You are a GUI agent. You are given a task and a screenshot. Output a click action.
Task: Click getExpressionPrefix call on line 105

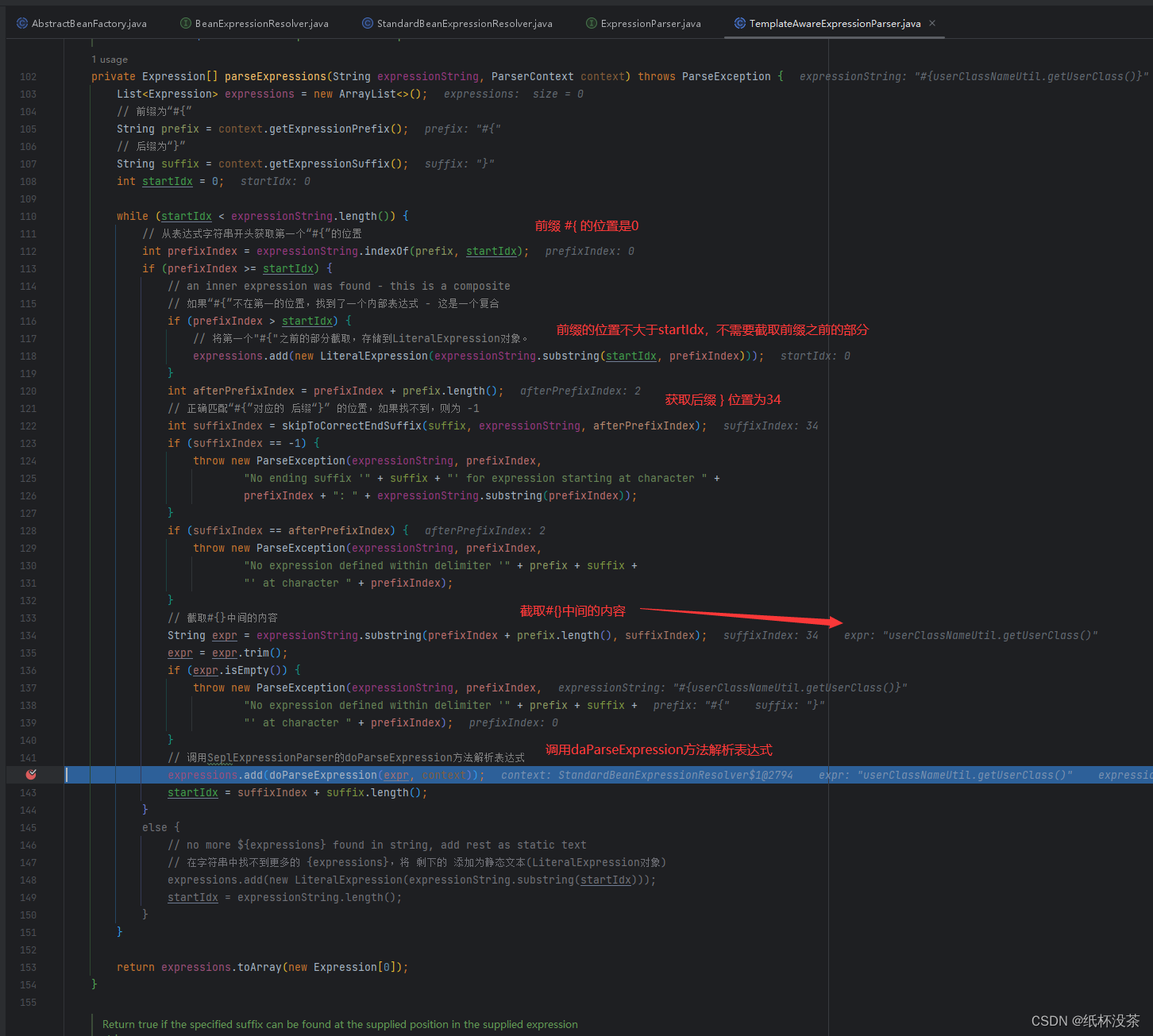coord(330,129)
